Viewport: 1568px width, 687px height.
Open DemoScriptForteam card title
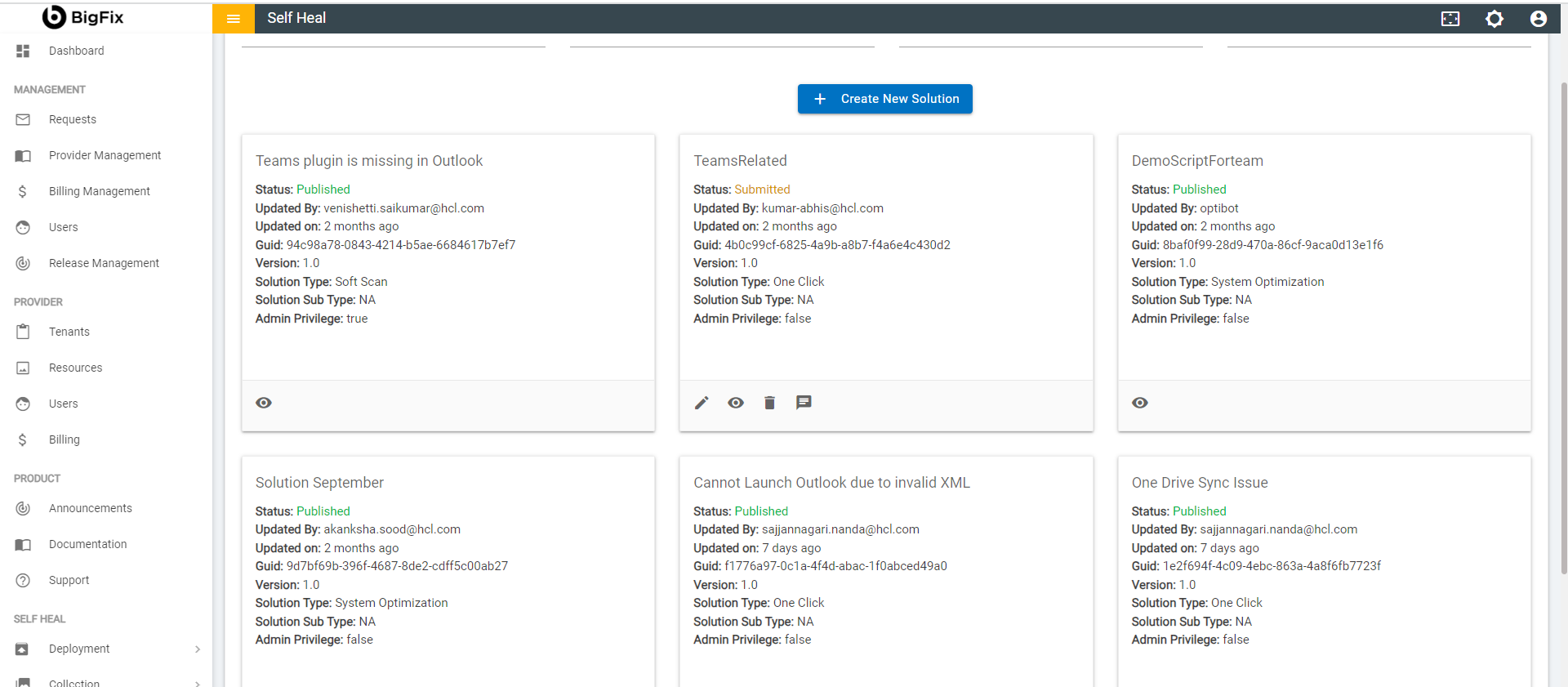click(1197, 161)
